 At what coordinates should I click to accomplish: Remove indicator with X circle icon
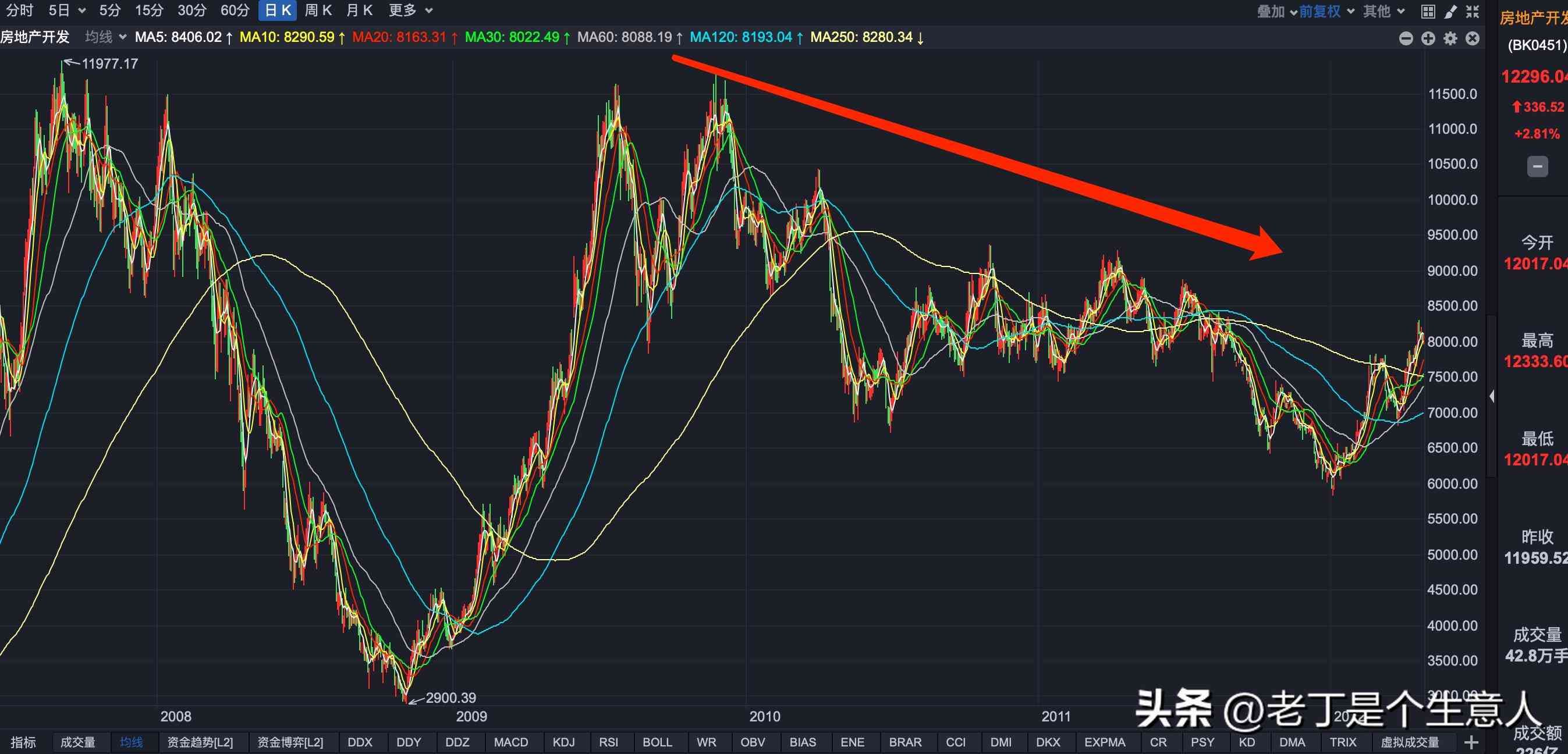[1473, 38]
